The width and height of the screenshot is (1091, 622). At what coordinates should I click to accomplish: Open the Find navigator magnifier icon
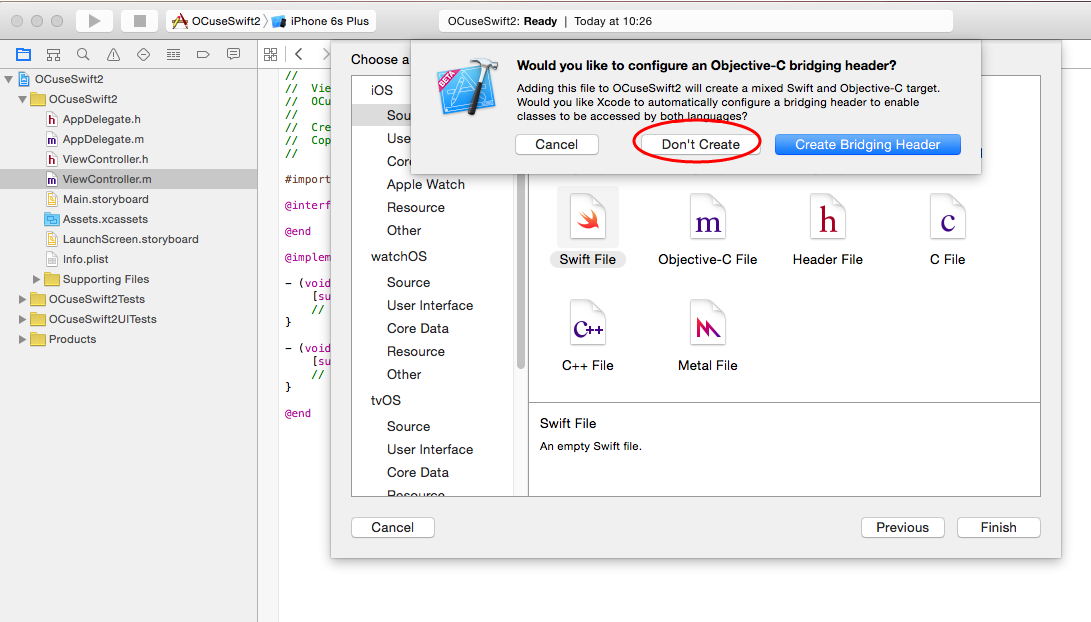[x=83, y=54]
